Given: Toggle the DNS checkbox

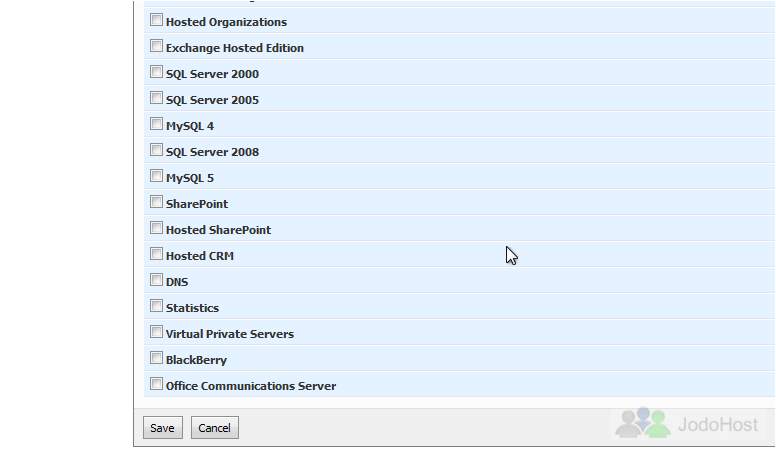Looking at the screenshot, I should 156,280.
